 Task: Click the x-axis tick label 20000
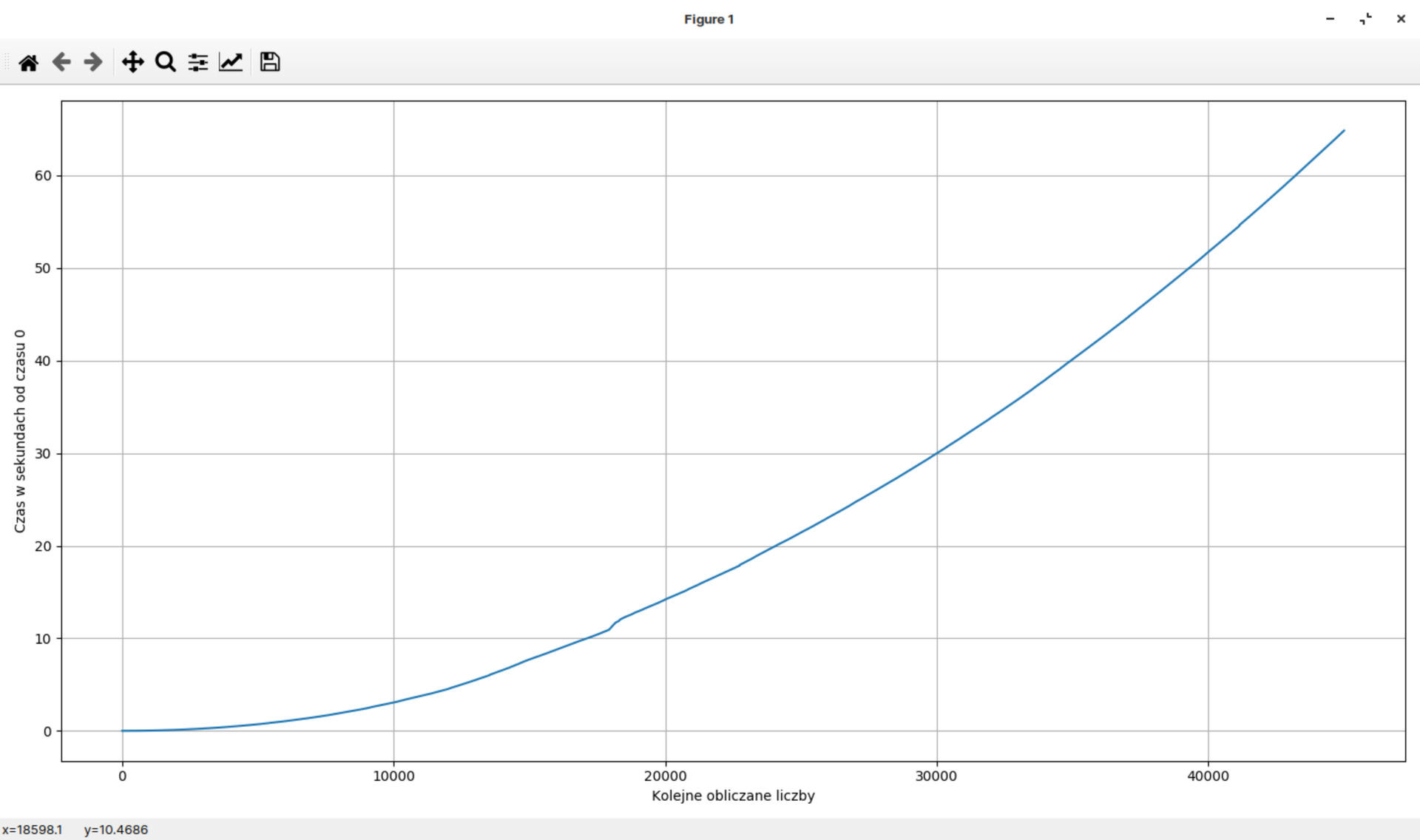[x=665, y=776]
